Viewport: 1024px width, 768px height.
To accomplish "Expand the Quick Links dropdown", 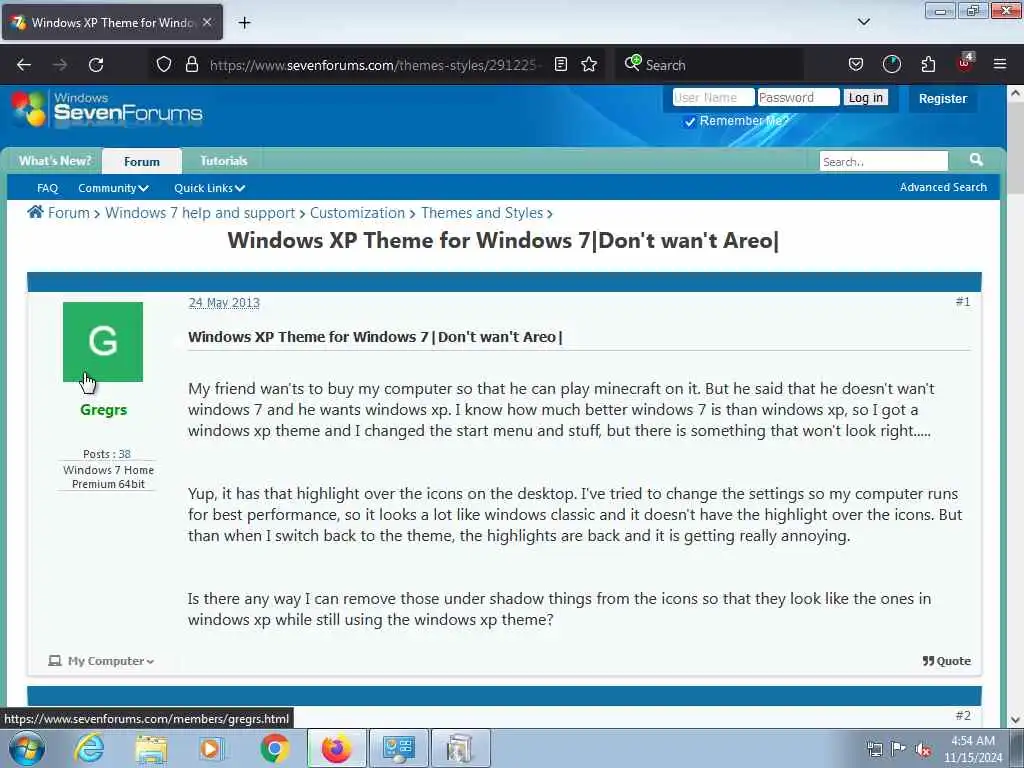I will tap(209, 188).
